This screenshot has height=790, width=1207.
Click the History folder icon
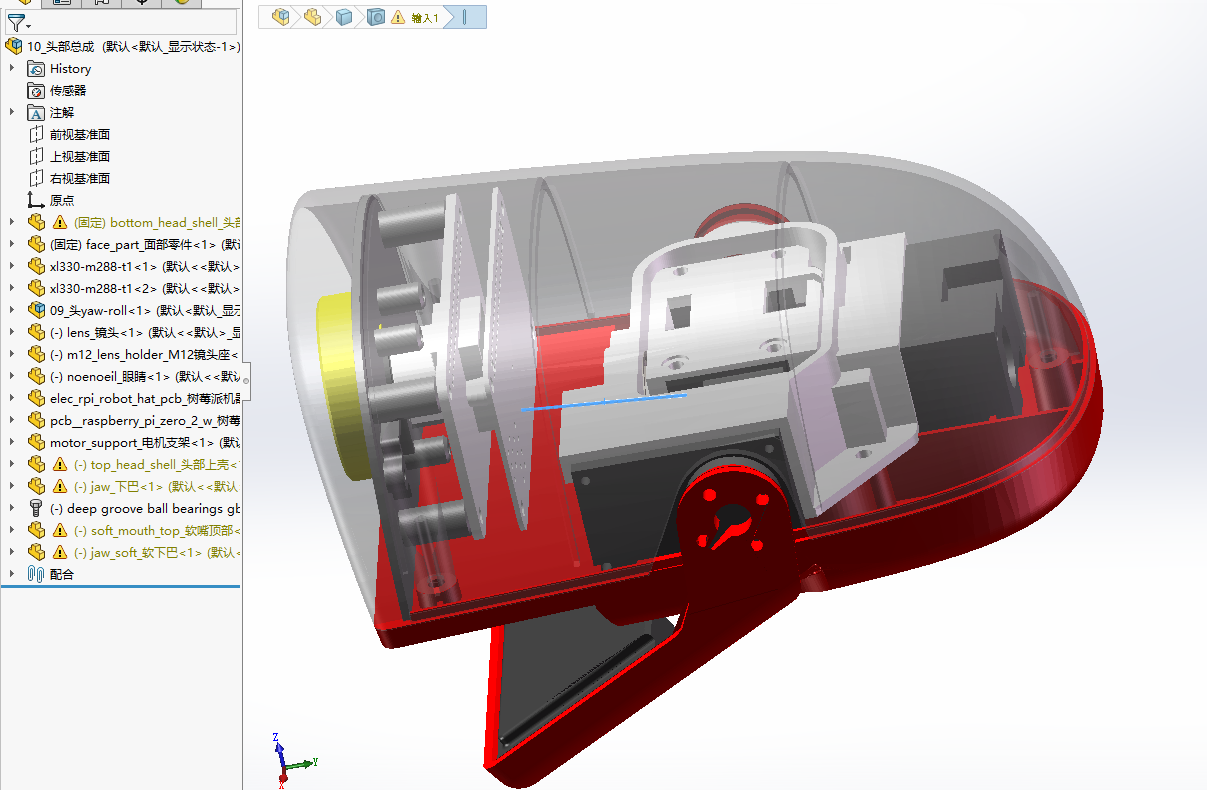coord(36,69)
